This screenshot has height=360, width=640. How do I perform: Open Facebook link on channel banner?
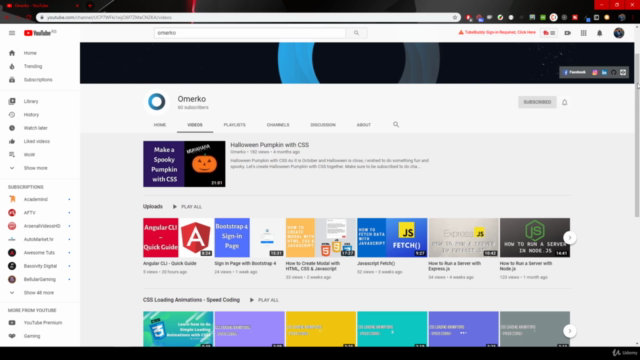click(575, 72)
